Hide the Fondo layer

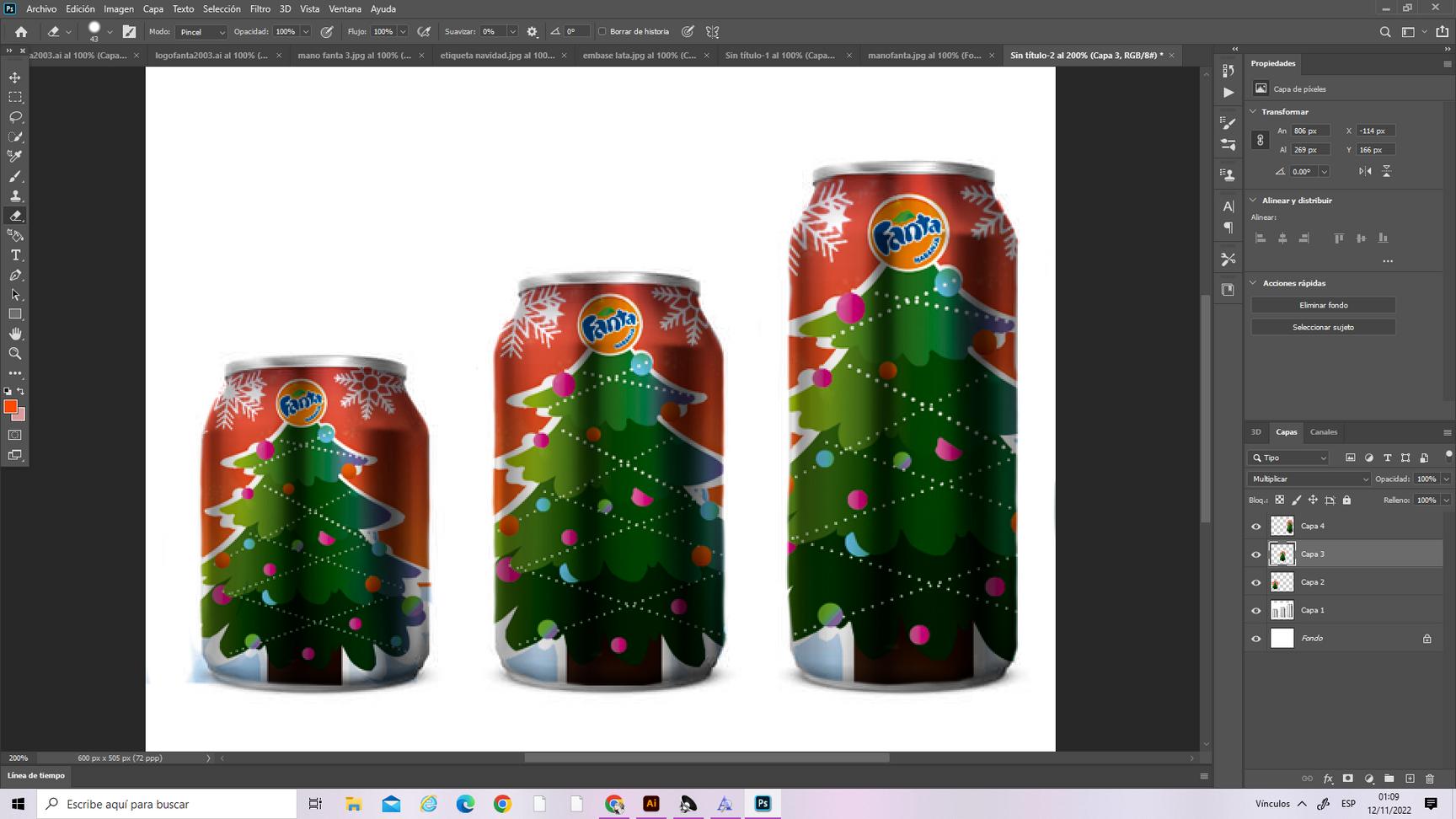(1256, 639)
